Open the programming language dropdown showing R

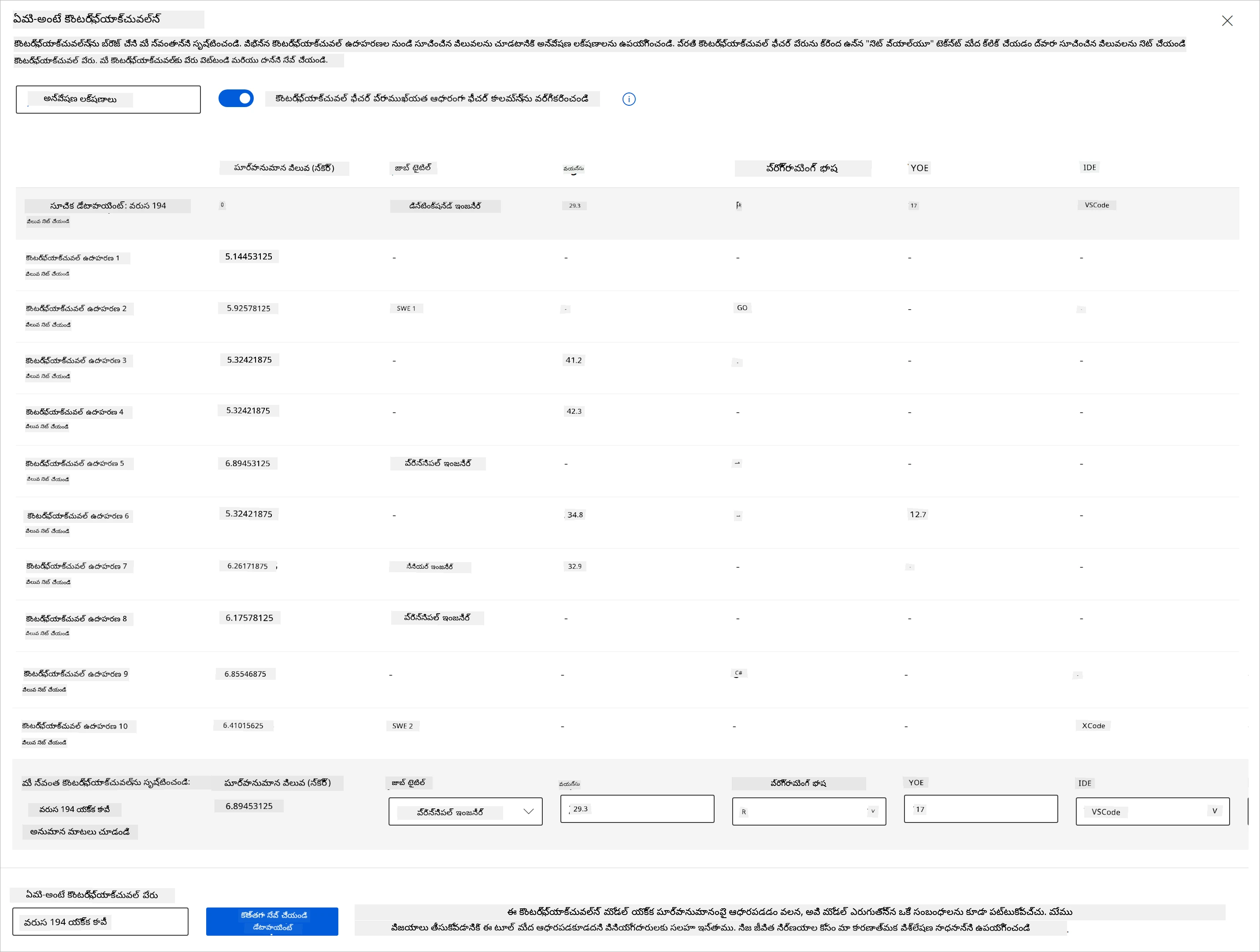pyautogui.click(x=809, y=812)
